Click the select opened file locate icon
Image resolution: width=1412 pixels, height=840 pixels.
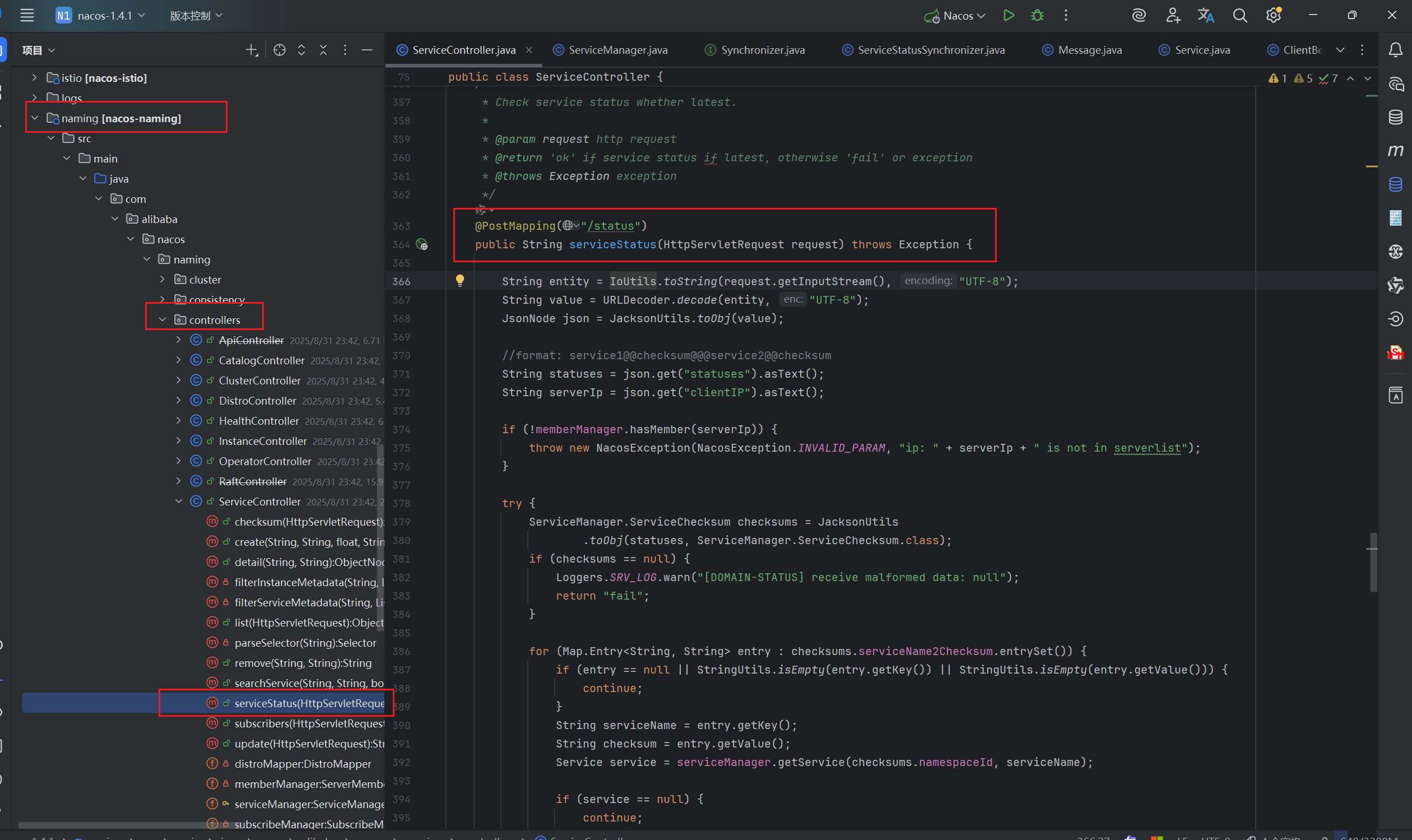coord(279,50)
